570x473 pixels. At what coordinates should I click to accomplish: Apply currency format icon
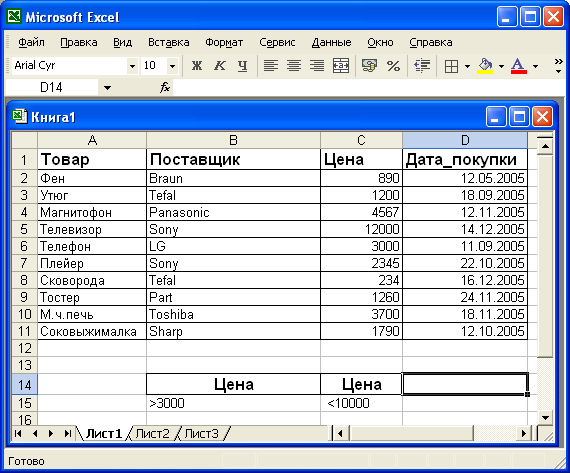(x=369, y=66)
